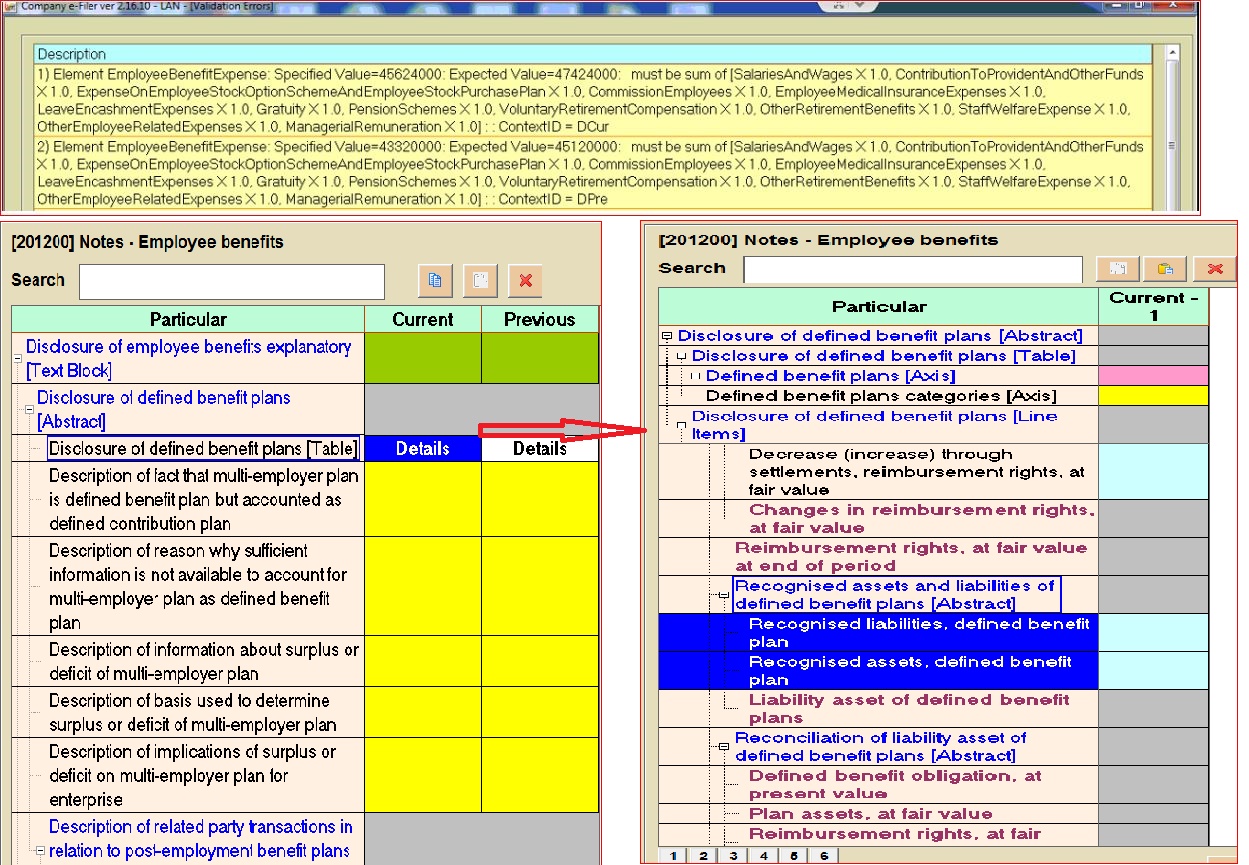
Task: Click the red X icon in right Notes panel
Action: [x=1215, y=268]
